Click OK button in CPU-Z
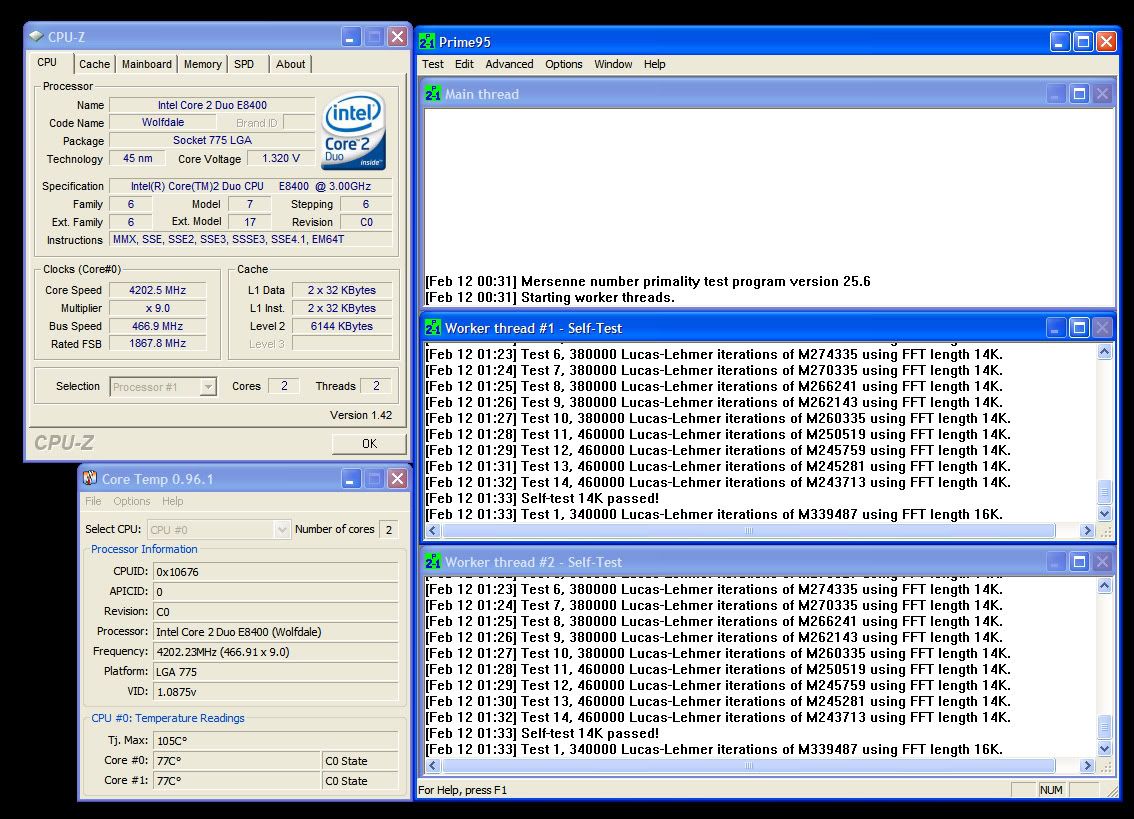The width and height of the screenshot is (1134, 819). [369, 444]
